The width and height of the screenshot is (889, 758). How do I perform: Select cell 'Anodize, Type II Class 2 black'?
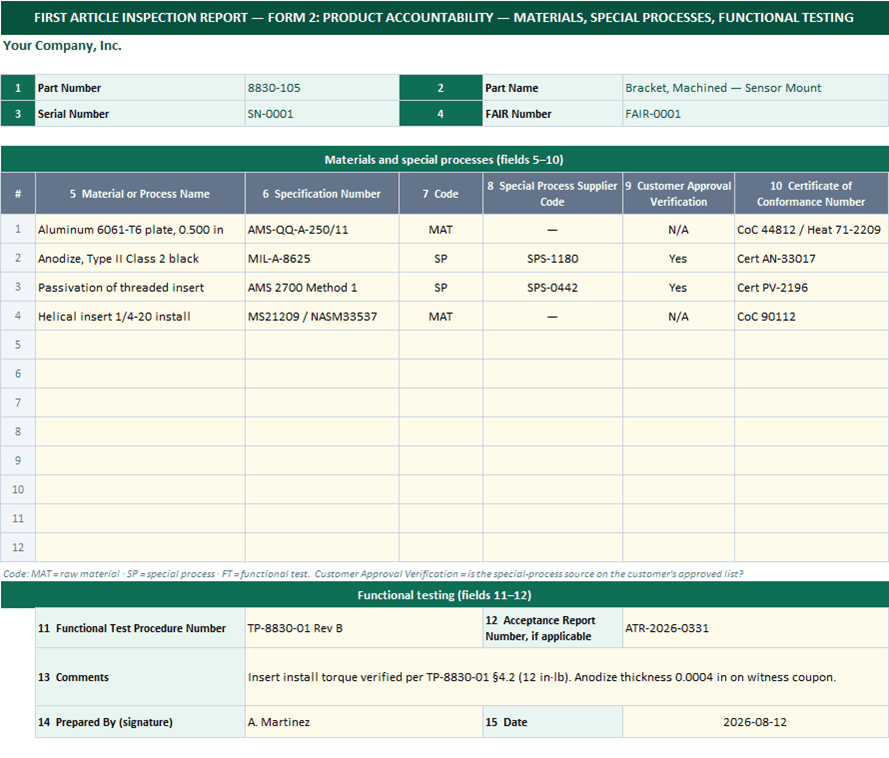pos(140,259)
